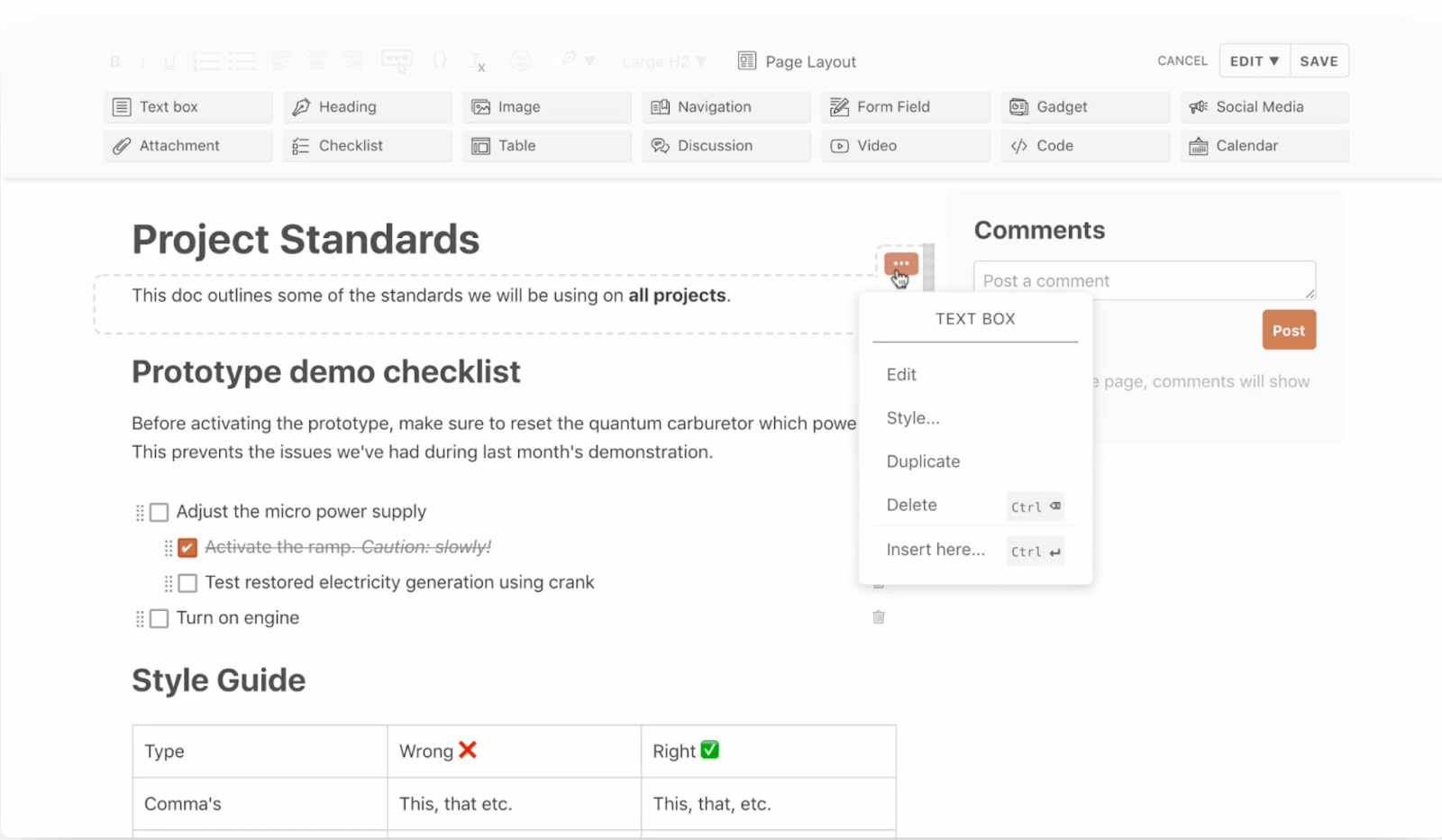Click drag handle of Adjust the micro power supply
The width and height of the screenshot is (1442, 840).
140,513
